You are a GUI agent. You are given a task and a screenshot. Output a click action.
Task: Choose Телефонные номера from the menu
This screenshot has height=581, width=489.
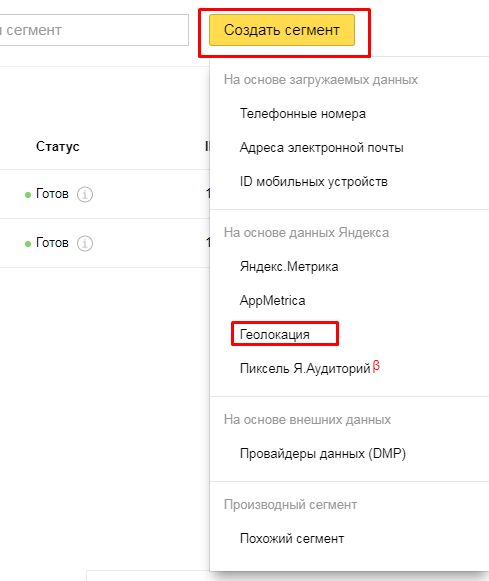pos(303,113)
